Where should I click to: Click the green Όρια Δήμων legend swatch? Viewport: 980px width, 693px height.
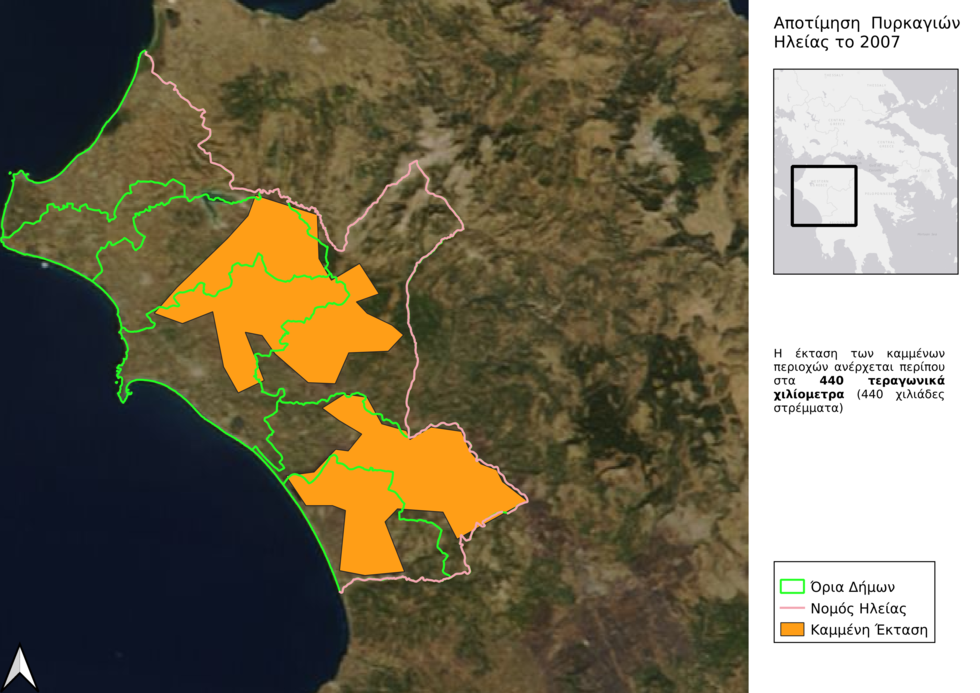click(x=792, y=587)
